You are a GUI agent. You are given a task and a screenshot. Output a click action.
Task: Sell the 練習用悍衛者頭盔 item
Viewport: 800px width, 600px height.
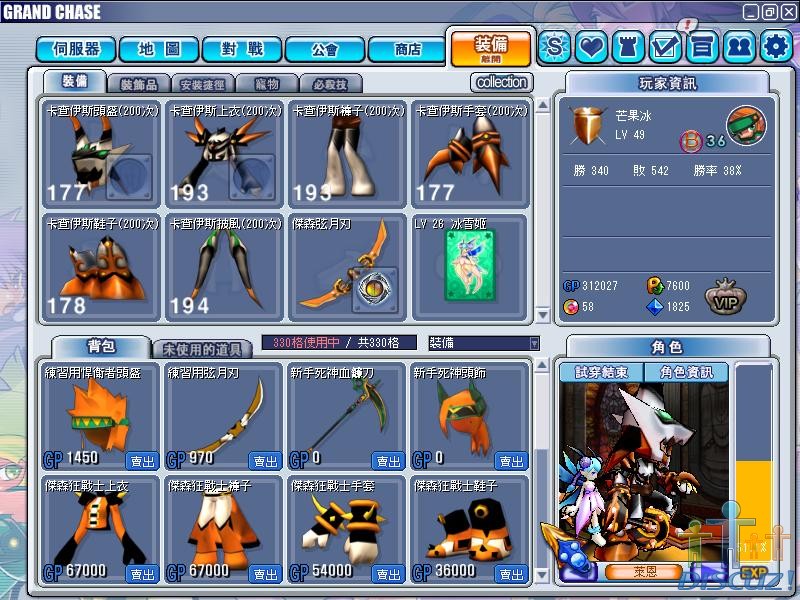point(142,461)
